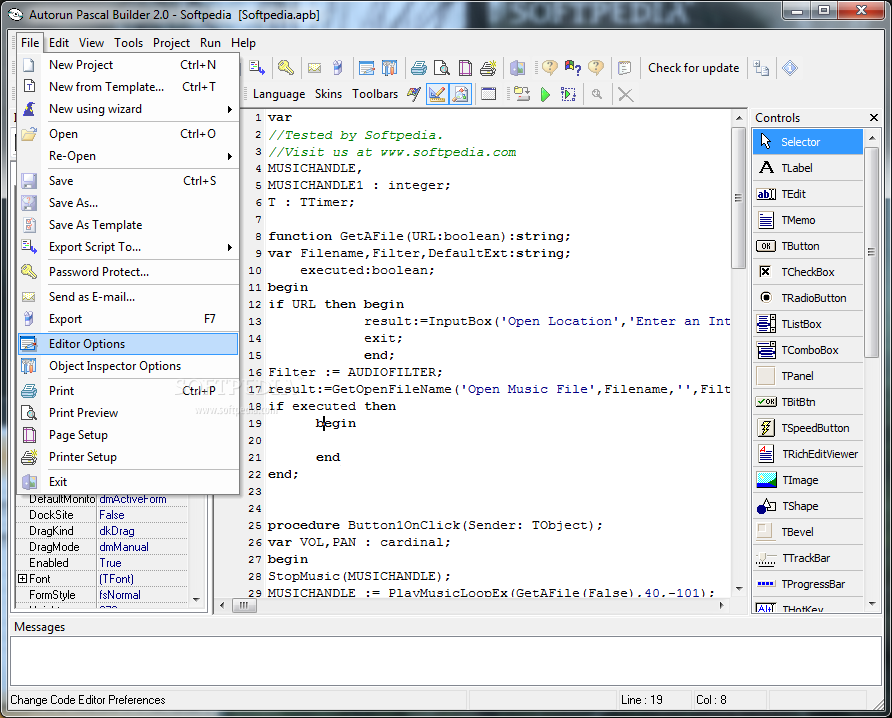Open the Skins toolbar menu
892x718 pixels.
pyautogui.click(x=328, y=94)
